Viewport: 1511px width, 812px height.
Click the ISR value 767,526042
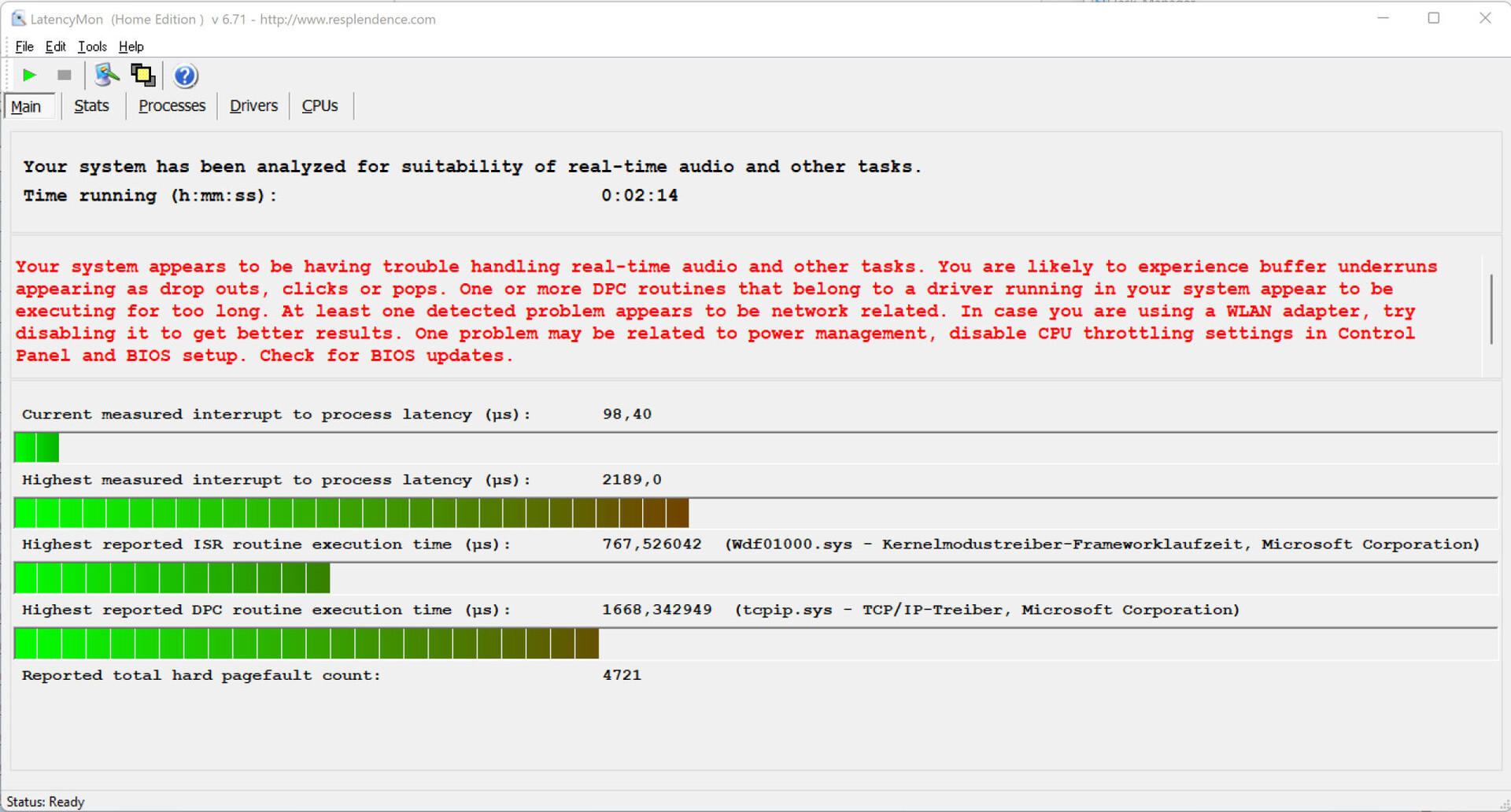point(652,544)
